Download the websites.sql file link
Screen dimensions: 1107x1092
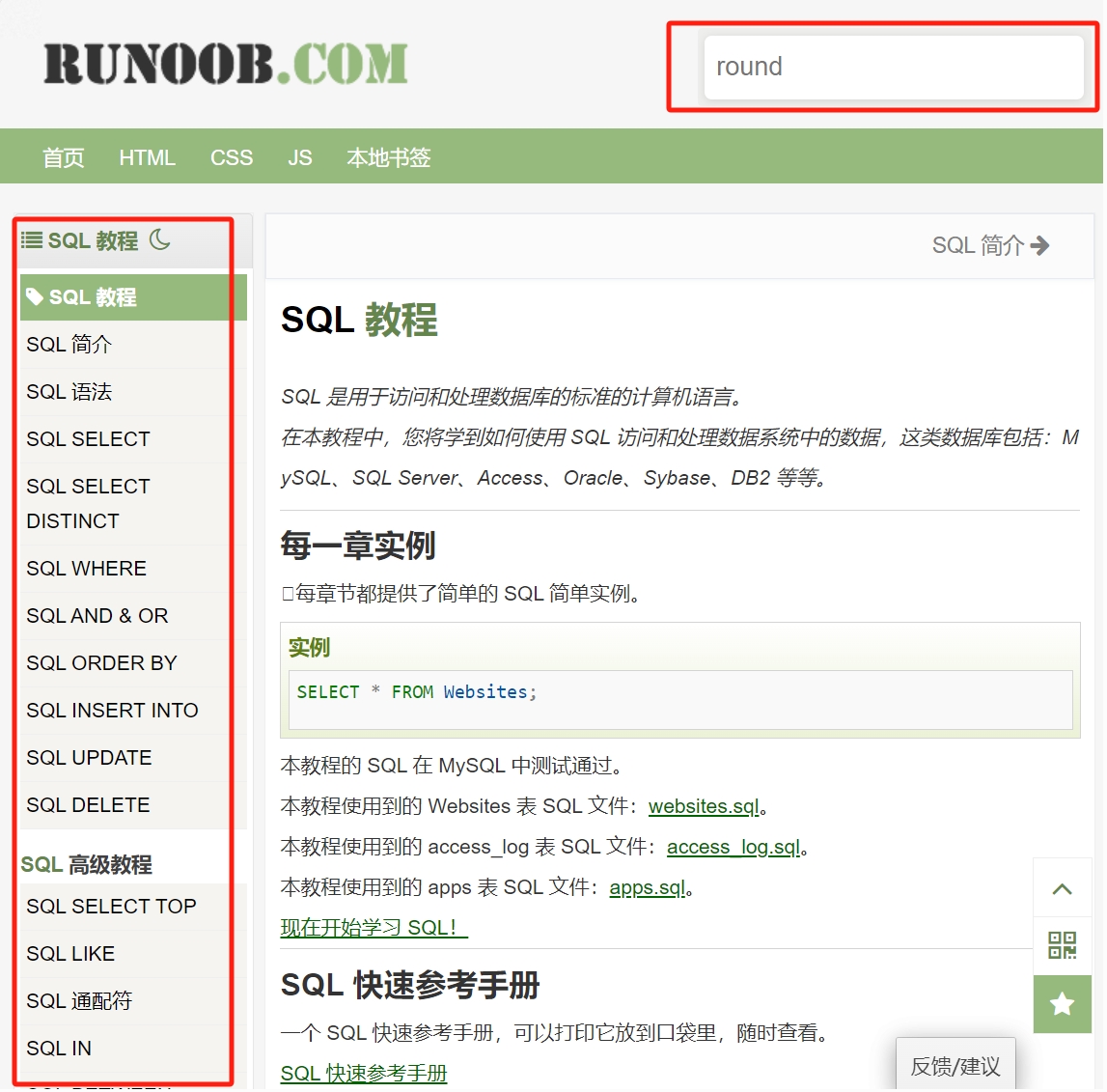click(704, 806)
